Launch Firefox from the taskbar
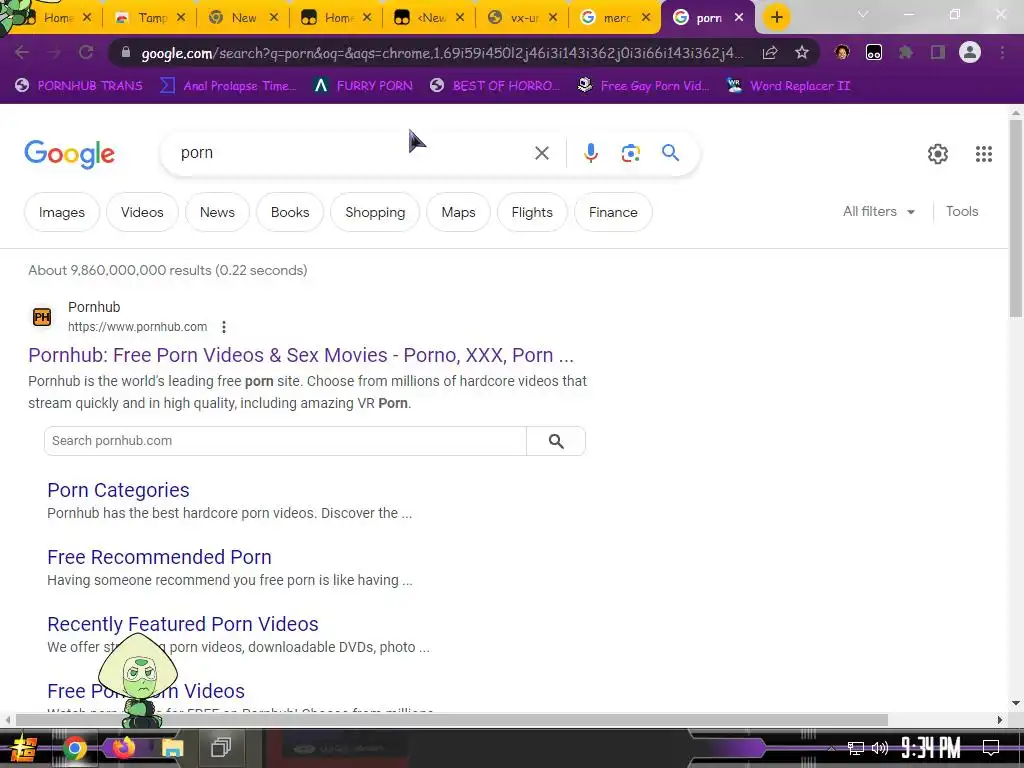The width and height of the screenshot is (1024, 768). click(x=123, y=748)
